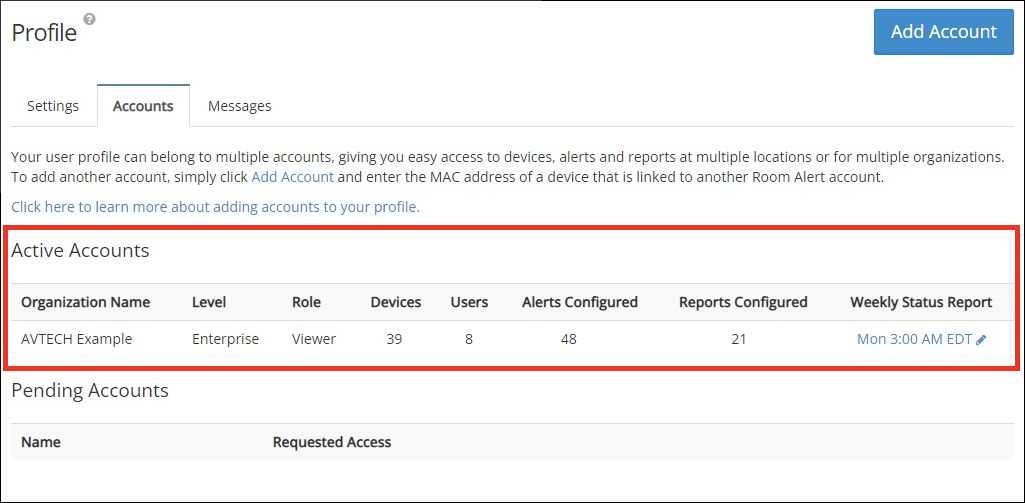Click the Mon 3:00 AM EDT schedule link

[x=914, y=339]
